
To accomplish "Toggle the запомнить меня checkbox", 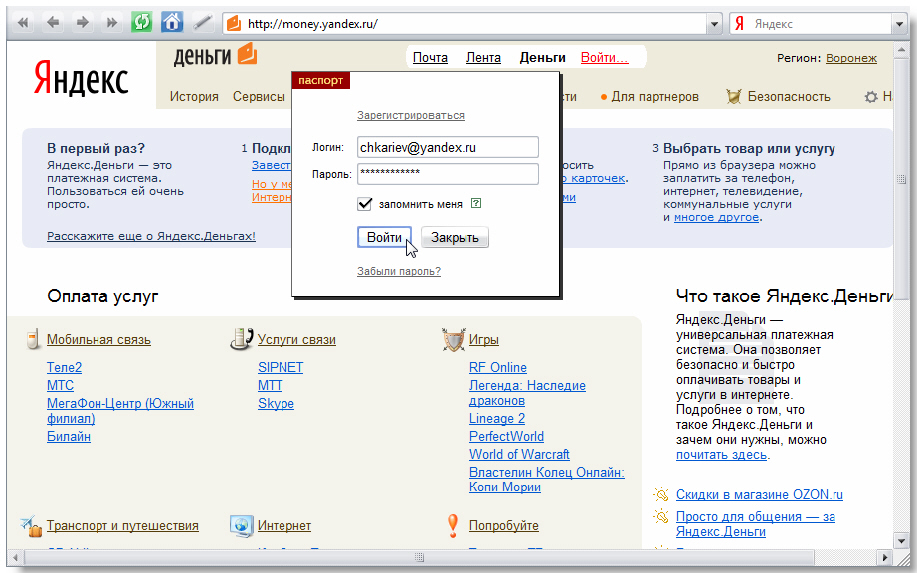I will click(364, 203).
